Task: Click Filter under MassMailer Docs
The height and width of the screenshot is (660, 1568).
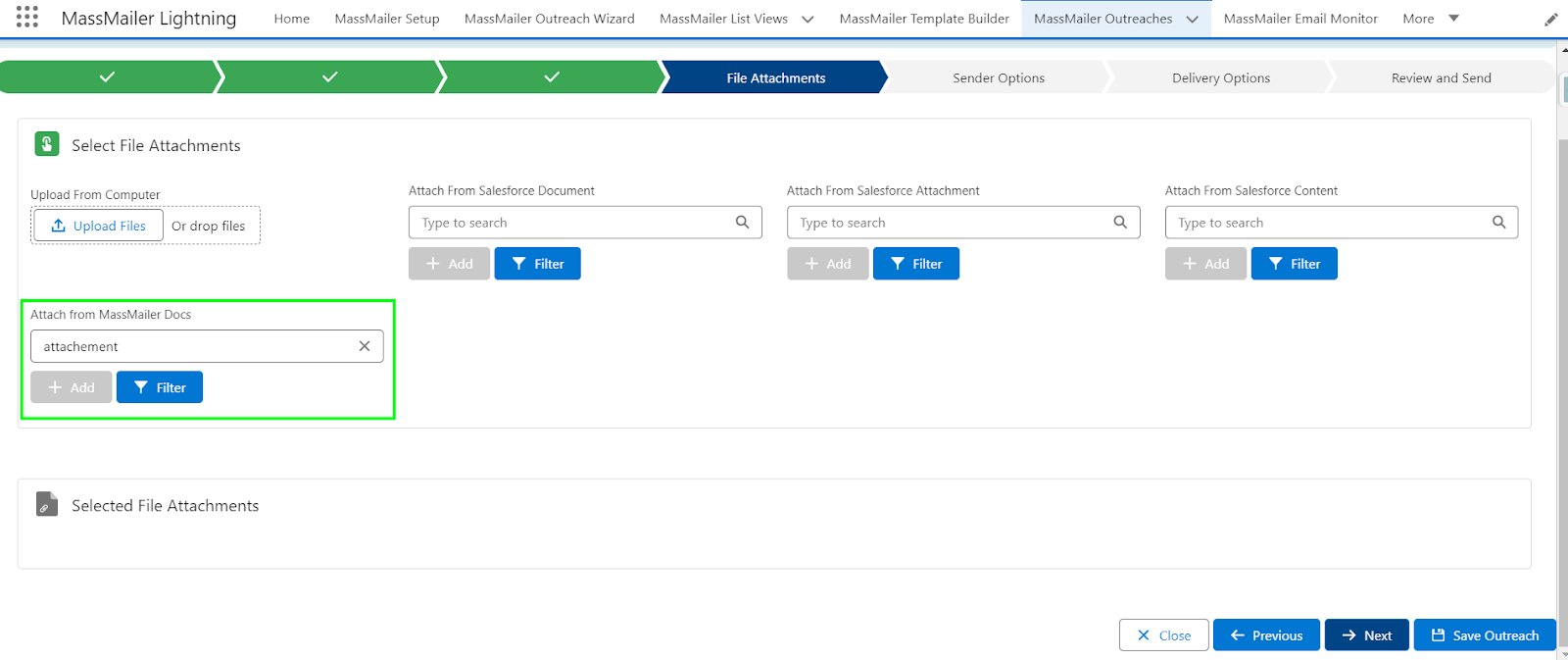Action: click(160, 387)
